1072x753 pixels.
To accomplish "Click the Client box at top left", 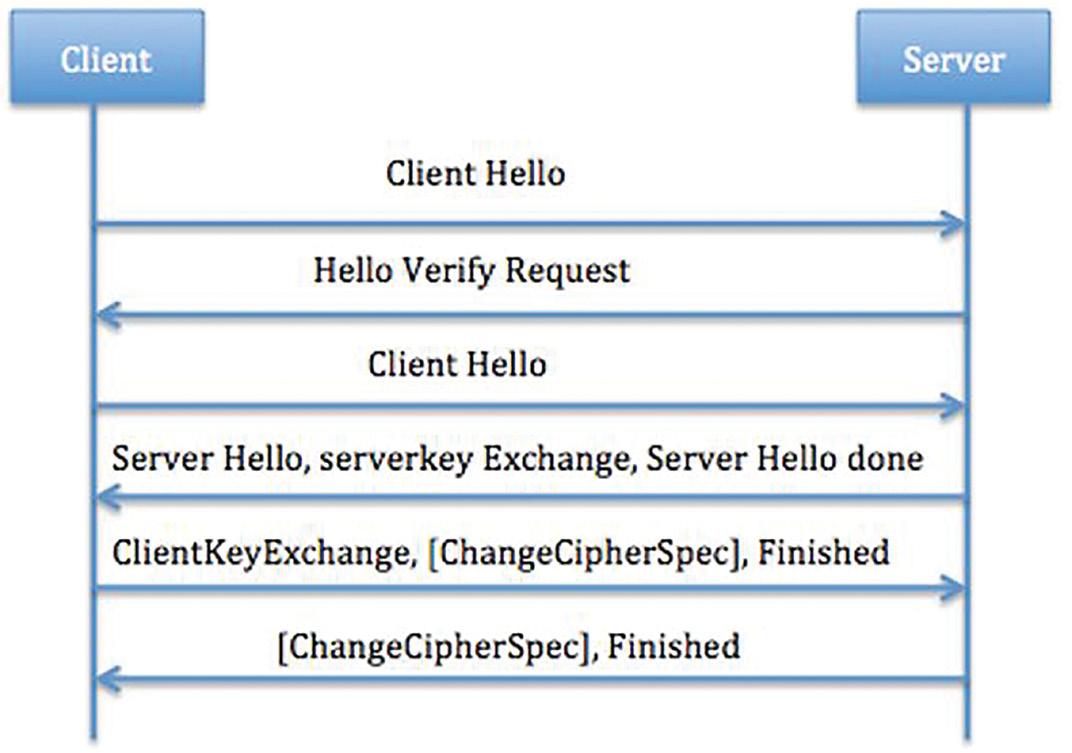I will (x=107, y=58).
